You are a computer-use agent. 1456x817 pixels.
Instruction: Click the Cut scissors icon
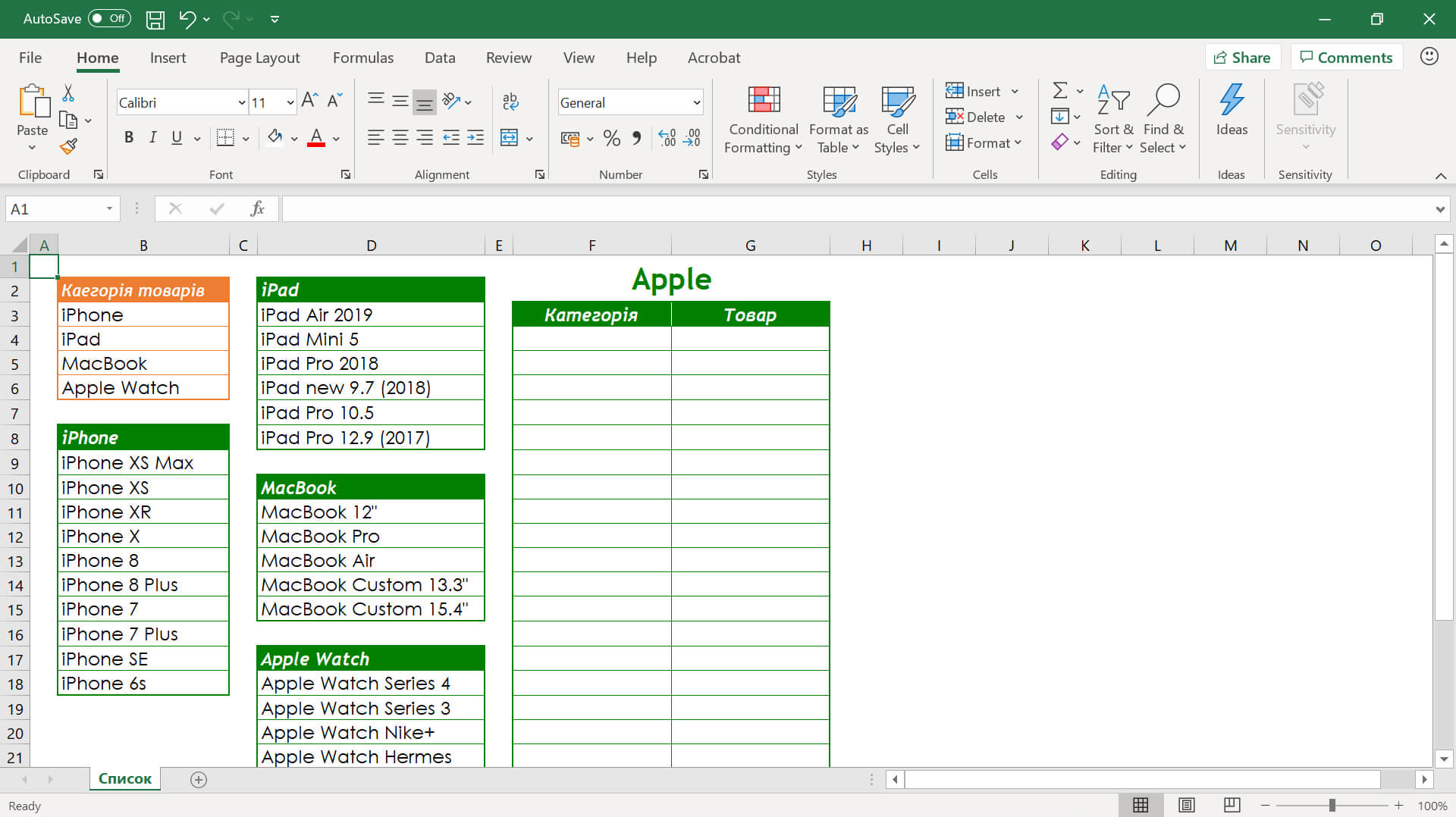point(68,93)
